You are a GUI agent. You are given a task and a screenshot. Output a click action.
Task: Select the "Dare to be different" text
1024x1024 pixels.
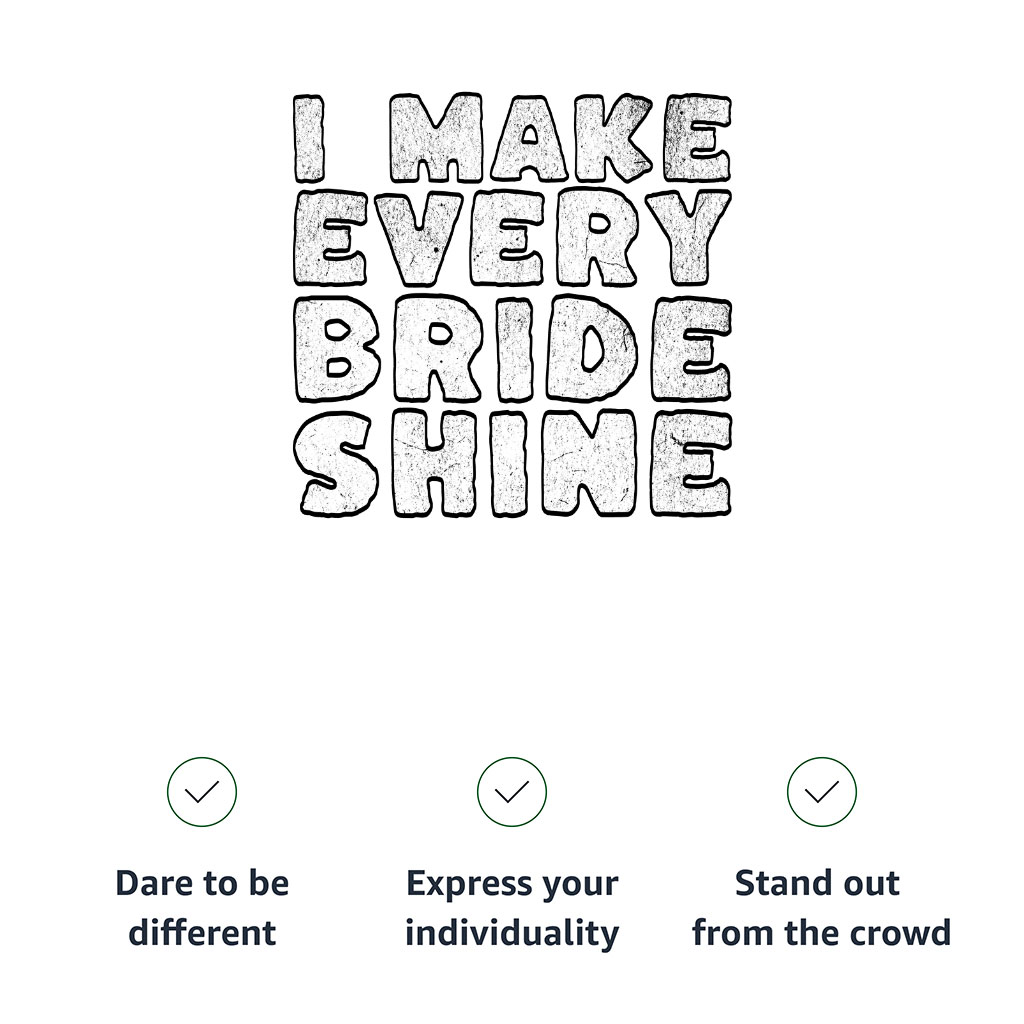pyautogui.click(x=202, y=908)
